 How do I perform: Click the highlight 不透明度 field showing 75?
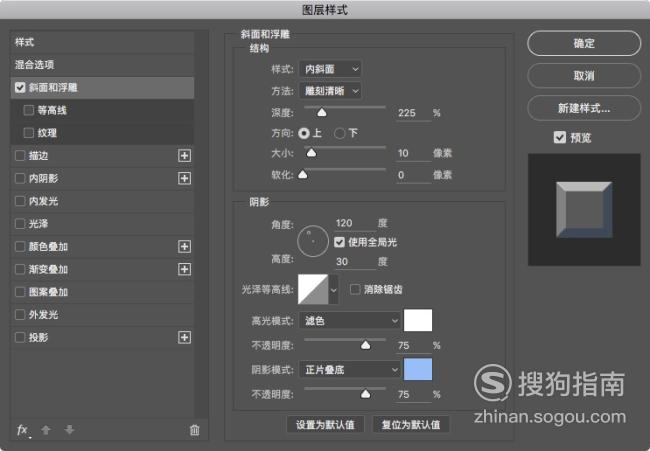(413, 346)
